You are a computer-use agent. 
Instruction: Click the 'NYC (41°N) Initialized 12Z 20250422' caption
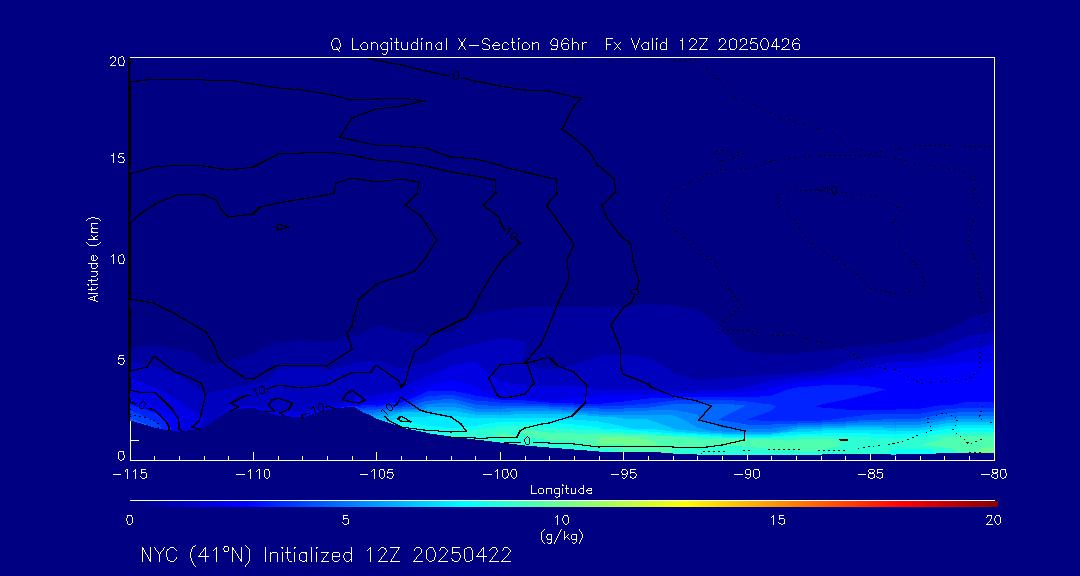coord(326,555)
